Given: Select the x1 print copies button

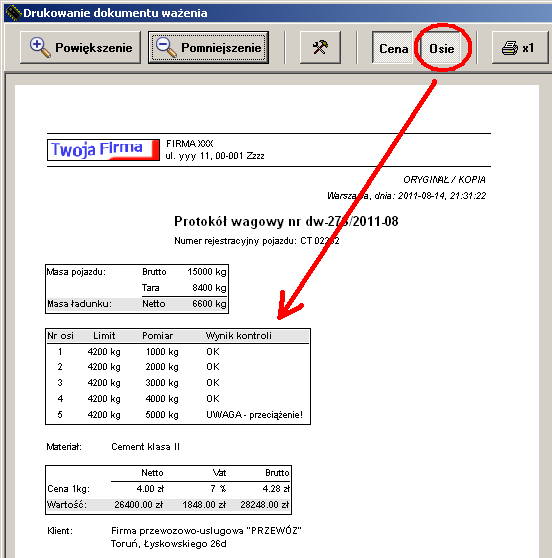Looking at the screenshot, I should [520, 47].
